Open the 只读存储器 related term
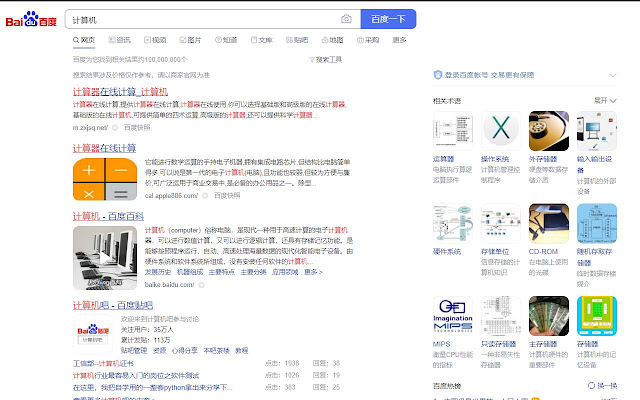Screen dimensions: 640x400 click(498, 344)
